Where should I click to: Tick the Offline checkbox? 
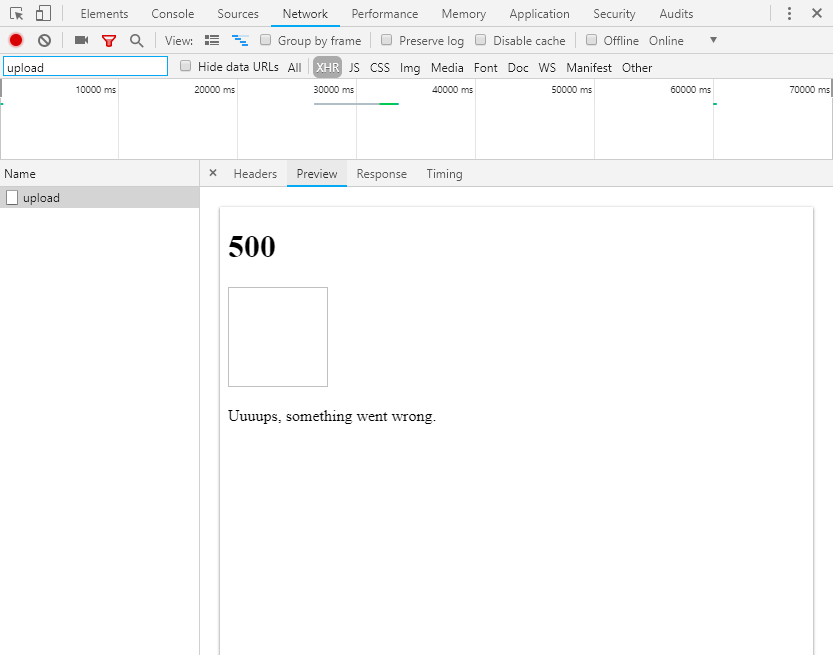(591, 40)
